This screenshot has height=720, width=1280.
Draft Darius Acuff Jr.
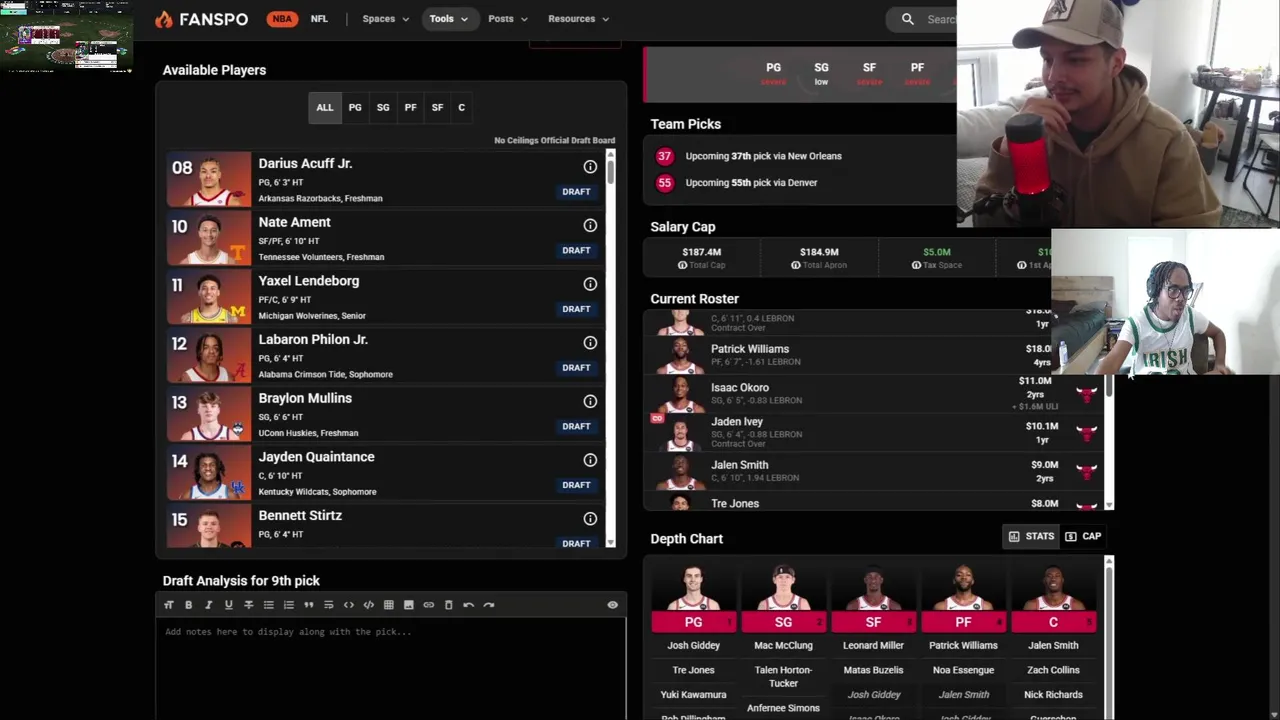tap(576, 192)
